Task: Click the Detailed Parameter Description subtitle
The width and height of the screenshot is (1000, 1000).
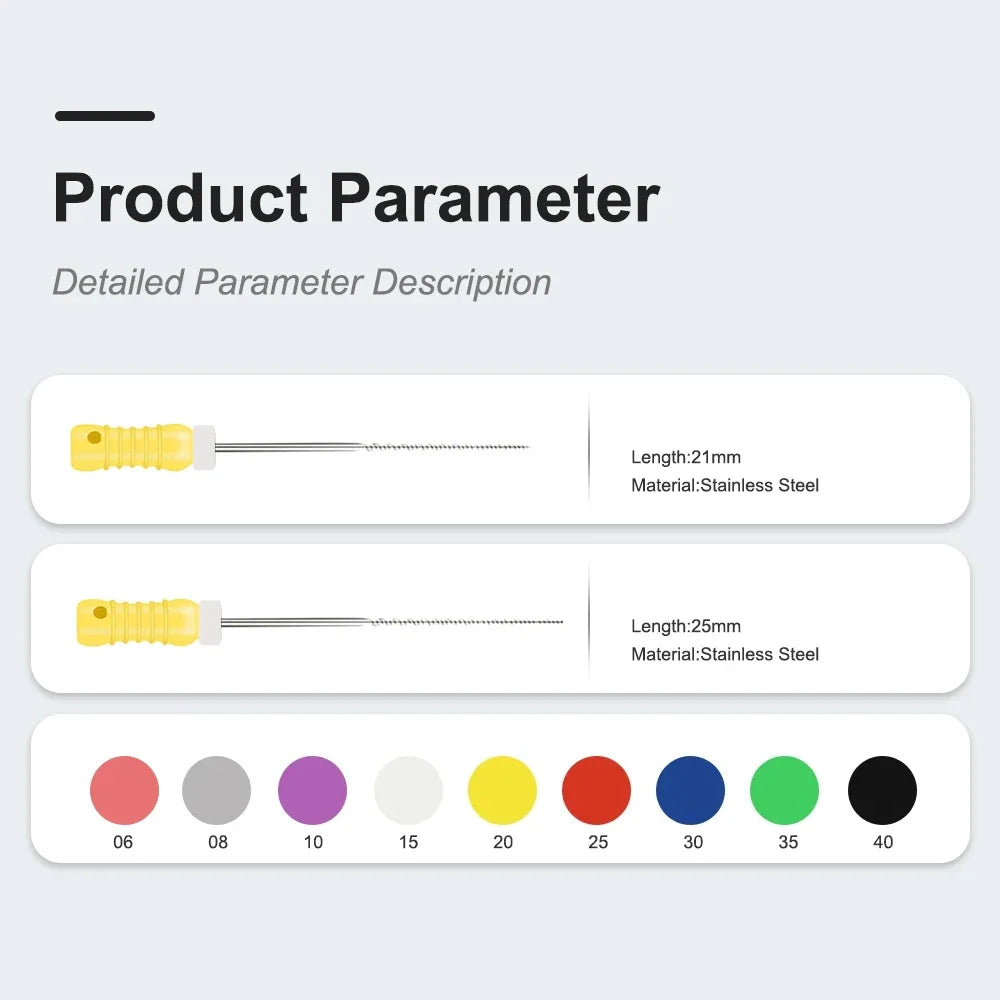Action: pyautogui.click(x=301, y=282)
